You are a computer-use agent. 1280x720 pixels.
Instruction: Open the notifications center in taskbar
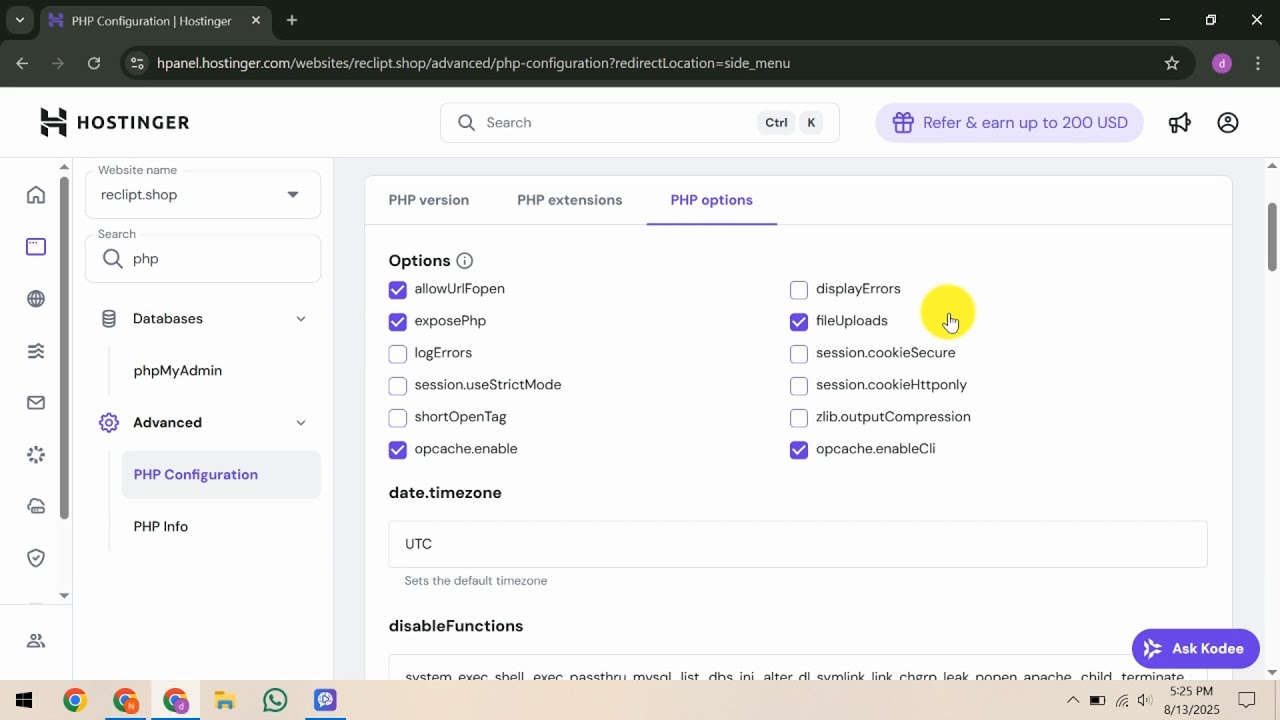[x=1247, y=700]
